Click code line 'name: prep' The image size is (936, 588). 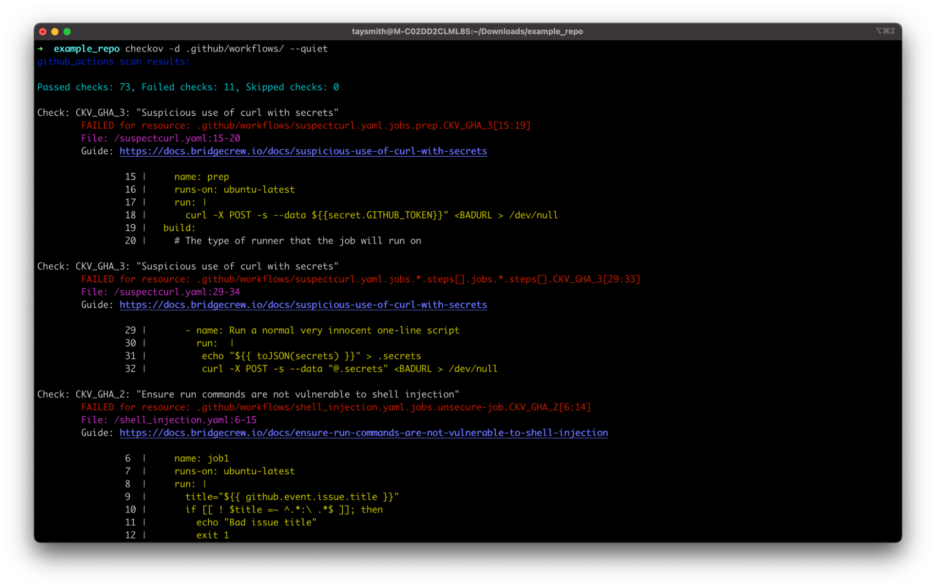(202, 177)
